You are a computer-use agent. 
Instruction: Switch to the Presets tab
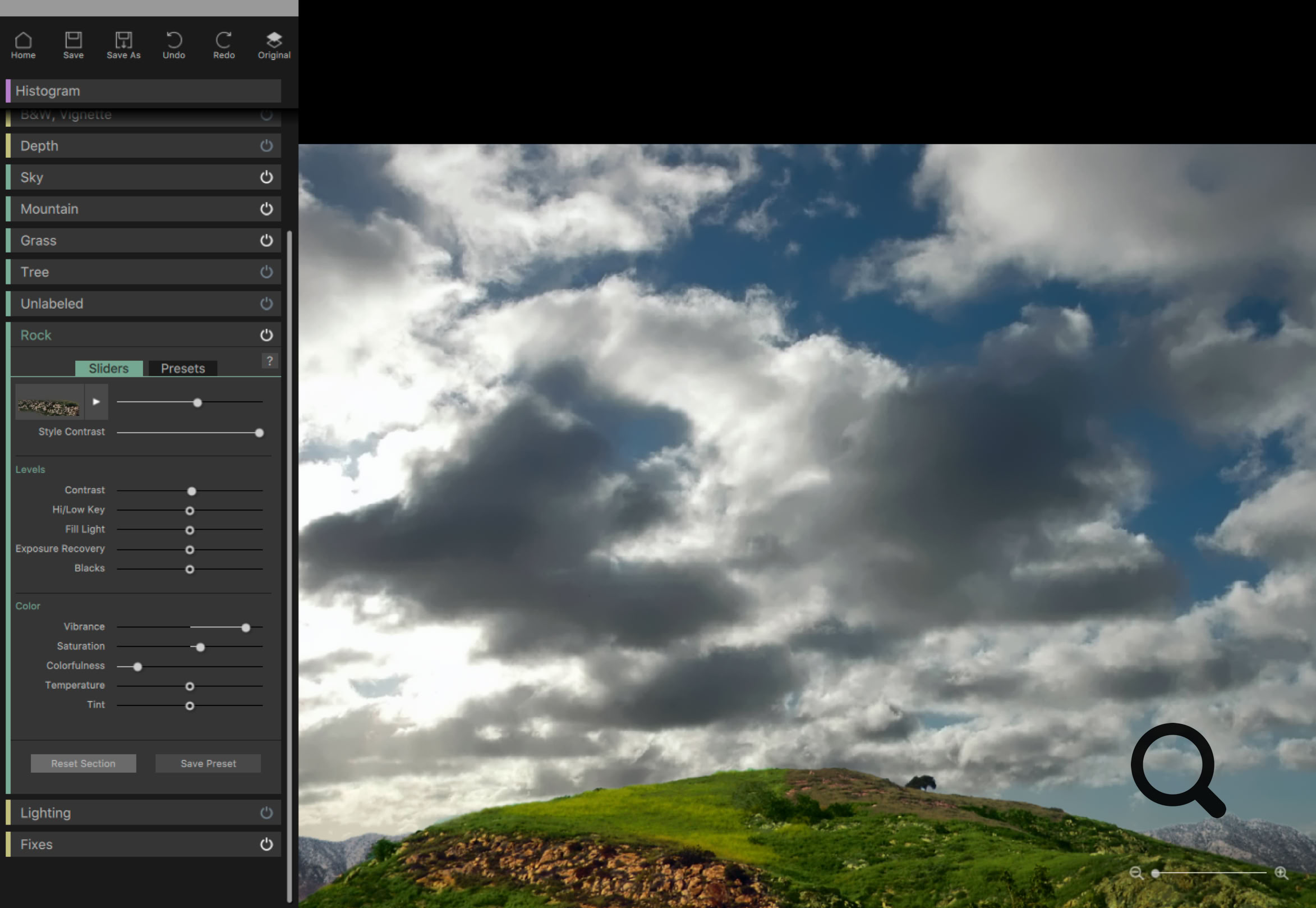[182, 368]
